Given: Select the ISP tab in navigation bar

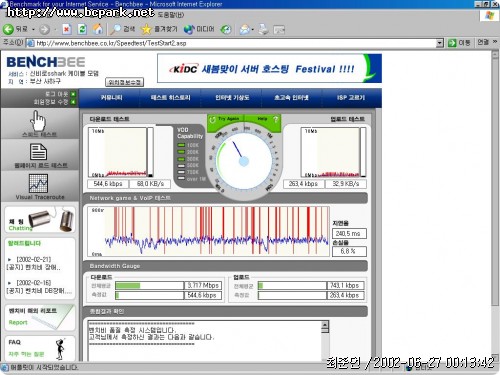Looking at the screenshot, I should (x=351, y=98).
